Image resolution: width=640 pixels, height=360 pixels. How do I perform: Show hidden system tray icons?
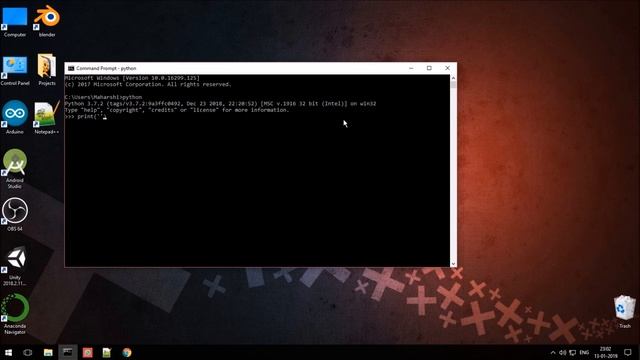click(553, 353)
